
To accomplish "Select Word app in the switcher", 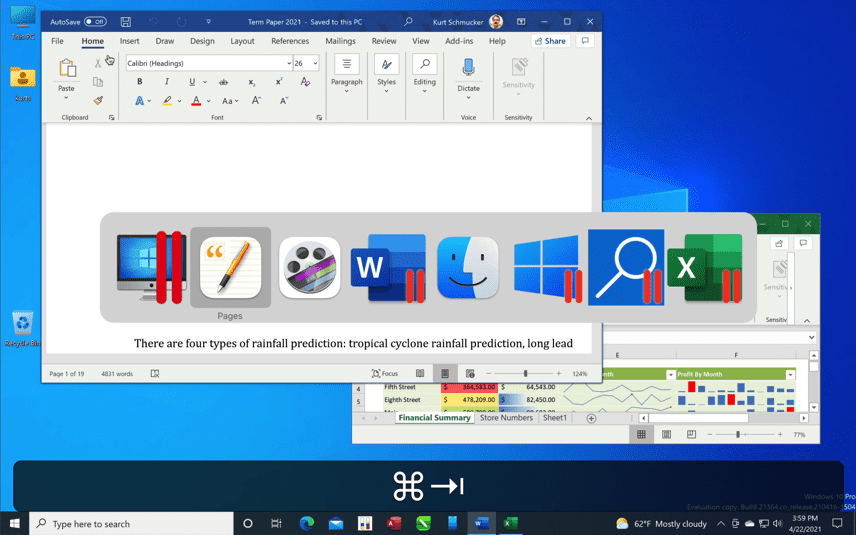I will click(x=388, y=268).
